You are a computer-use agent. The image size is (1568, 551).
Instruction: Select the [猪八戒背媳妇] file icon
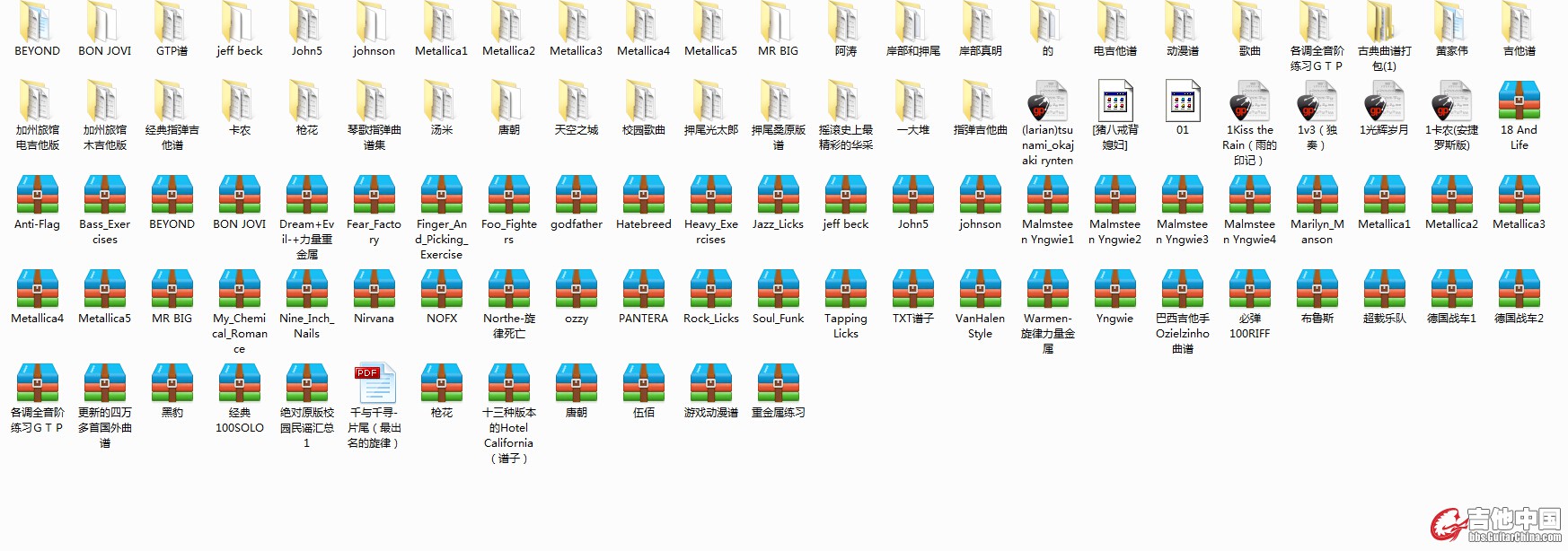[x=1115, y=101]
